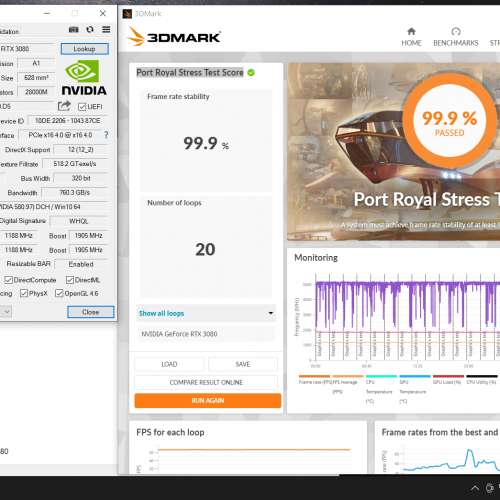Screen dimensions: 500x500
Task: Click the GPU-Z refresh icon
Action: [90, 30]
